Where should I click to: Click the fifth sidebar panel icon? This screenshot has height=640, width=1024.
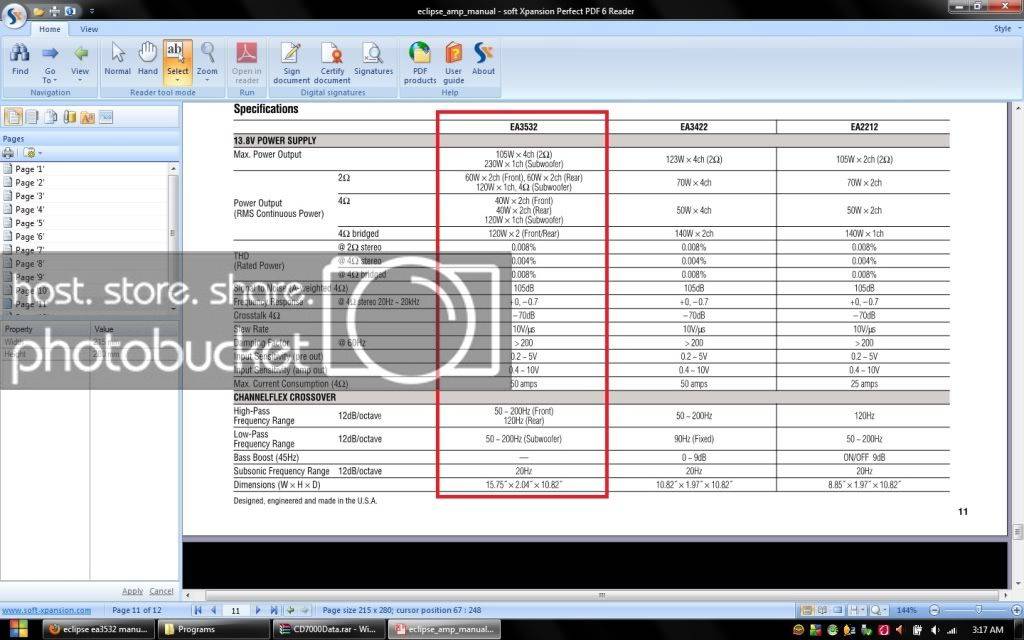[x=88, y=117]
